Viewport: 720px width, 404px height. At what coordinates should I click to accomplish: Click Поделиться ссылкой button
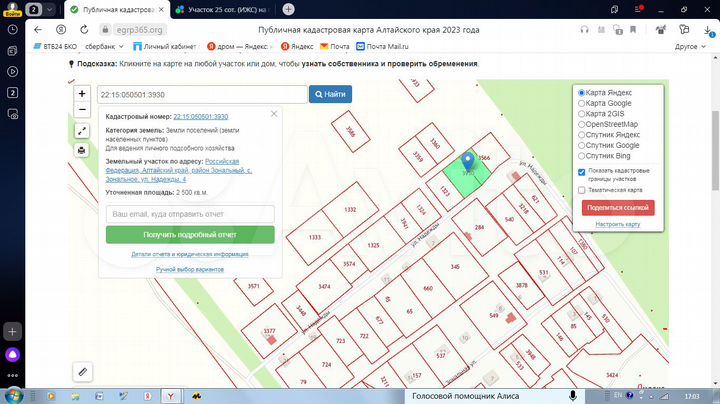click(618, 208)
